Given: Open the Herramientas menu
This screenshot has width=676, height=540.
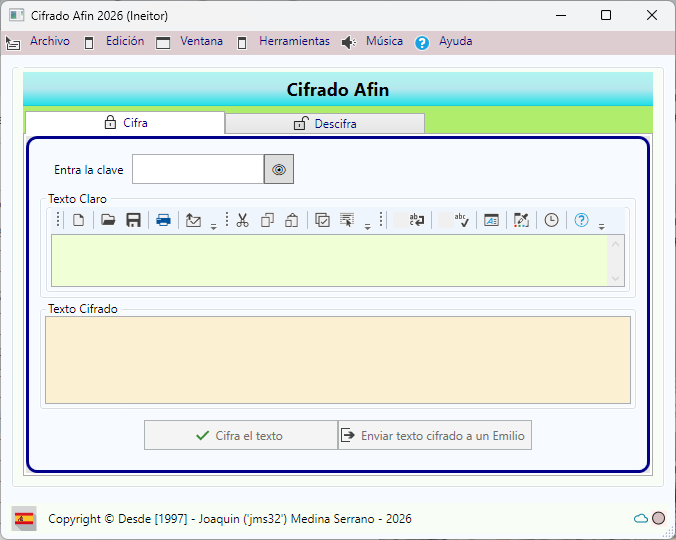Looking at the screenshot, I should pyautogui.click(x=293, y=42).
